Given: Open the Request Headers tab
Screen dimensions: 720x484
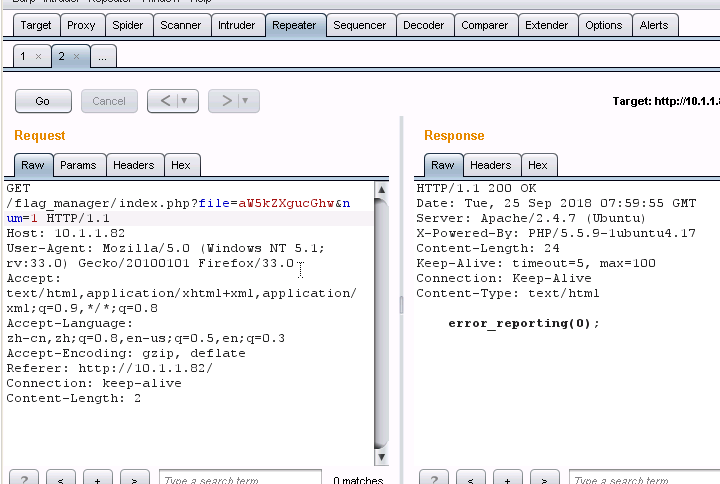Looking at the screenshot, I should click(x=134, y=165).
